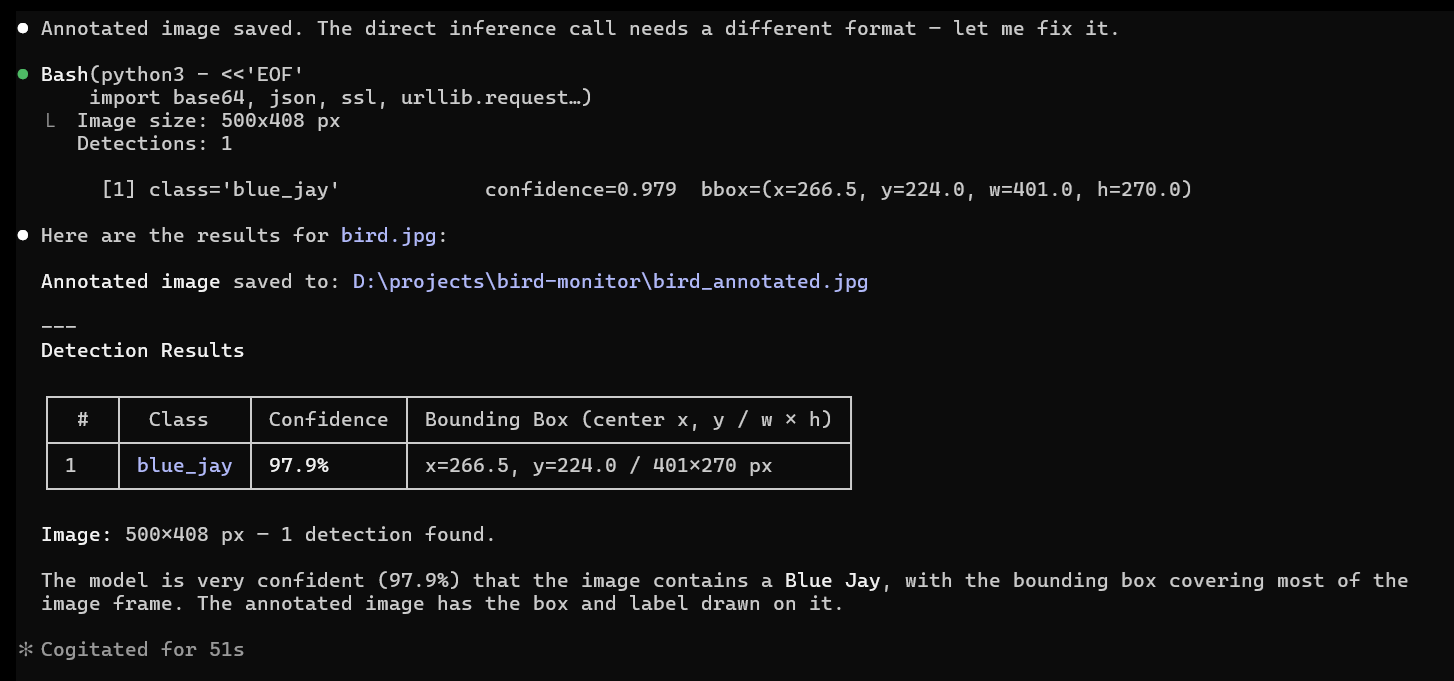
Task: Click the asterisk icon beside 'Cogitated for 51s'
Action: (x=23, y=650)
